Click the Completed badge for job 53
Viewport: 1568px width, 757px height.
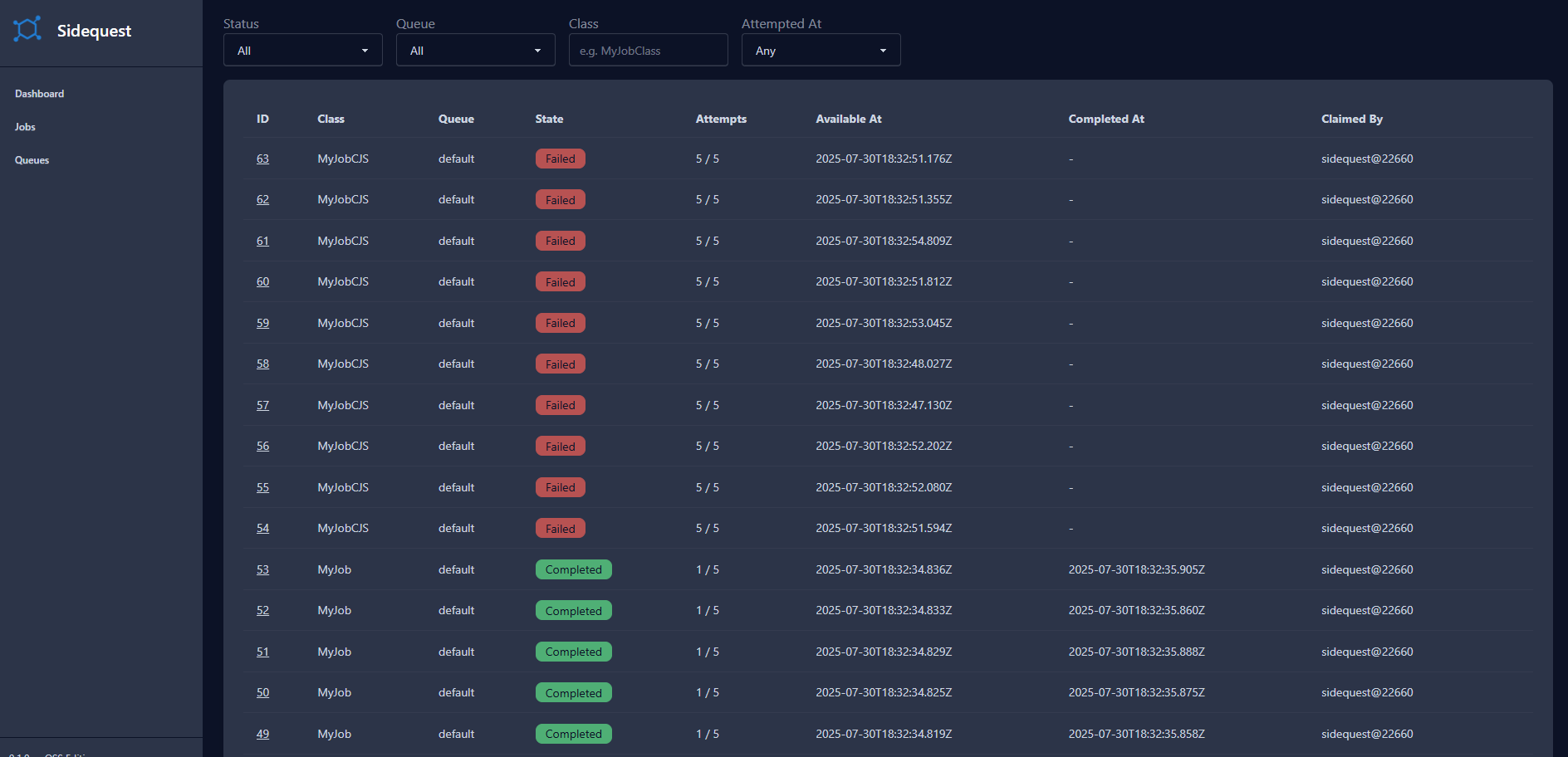(x=574, y=569)
